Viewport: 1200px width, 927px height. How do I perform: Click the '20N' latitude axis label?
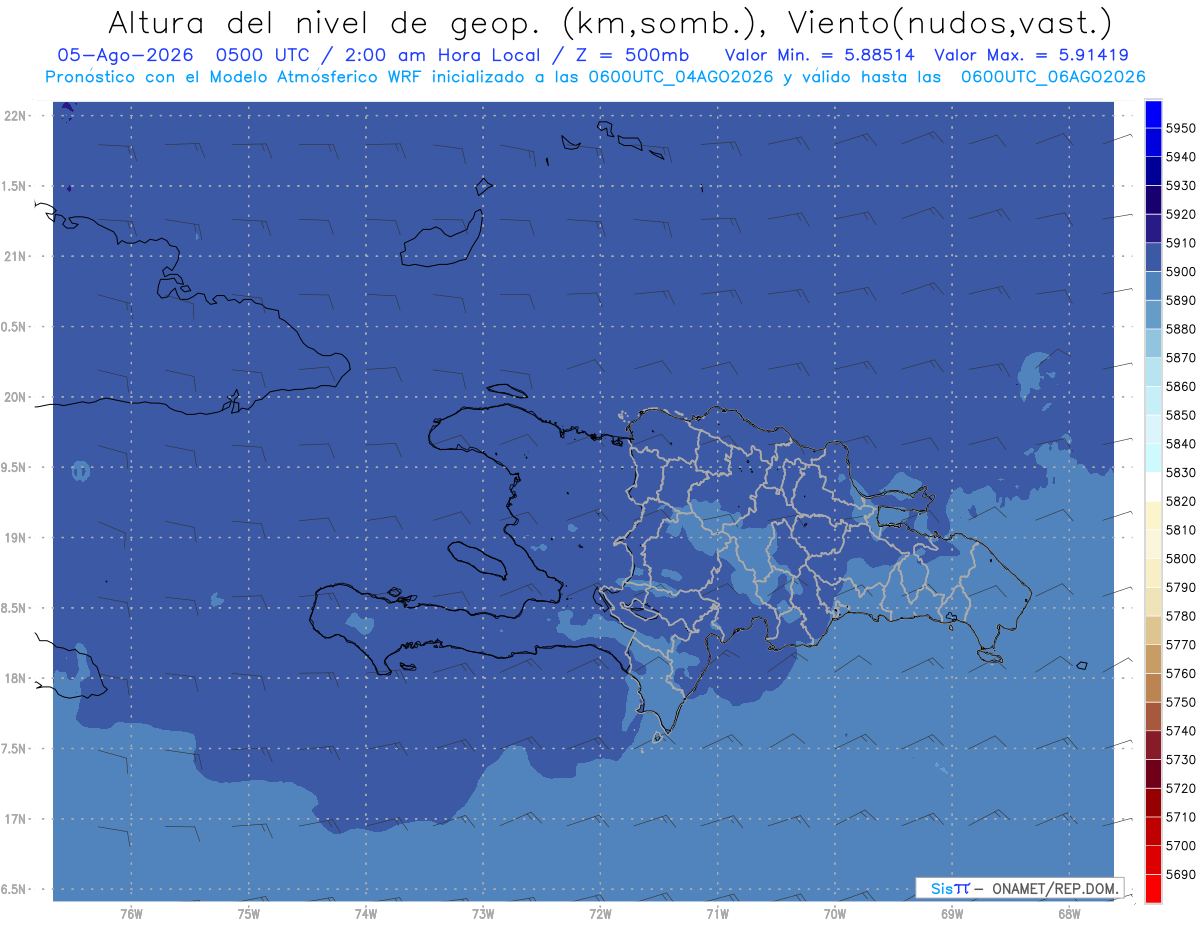pyautogui.click(x=15, y=398)
